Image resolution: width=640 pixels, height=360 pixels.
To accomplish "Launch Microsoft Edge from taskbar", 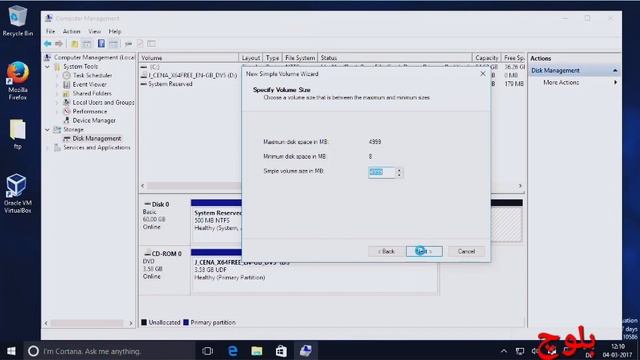I will [233, 351].
